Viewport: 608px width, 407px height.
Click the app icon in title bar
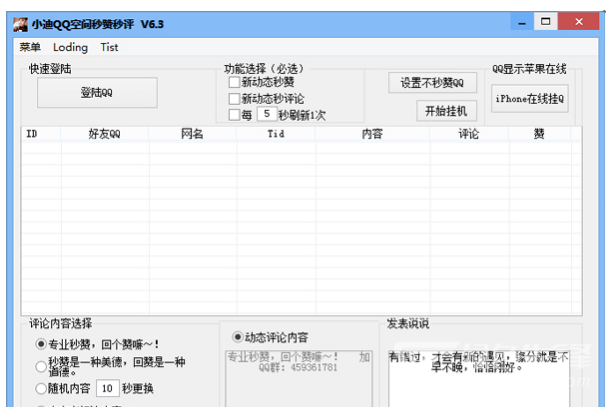(x=20, y=24)
